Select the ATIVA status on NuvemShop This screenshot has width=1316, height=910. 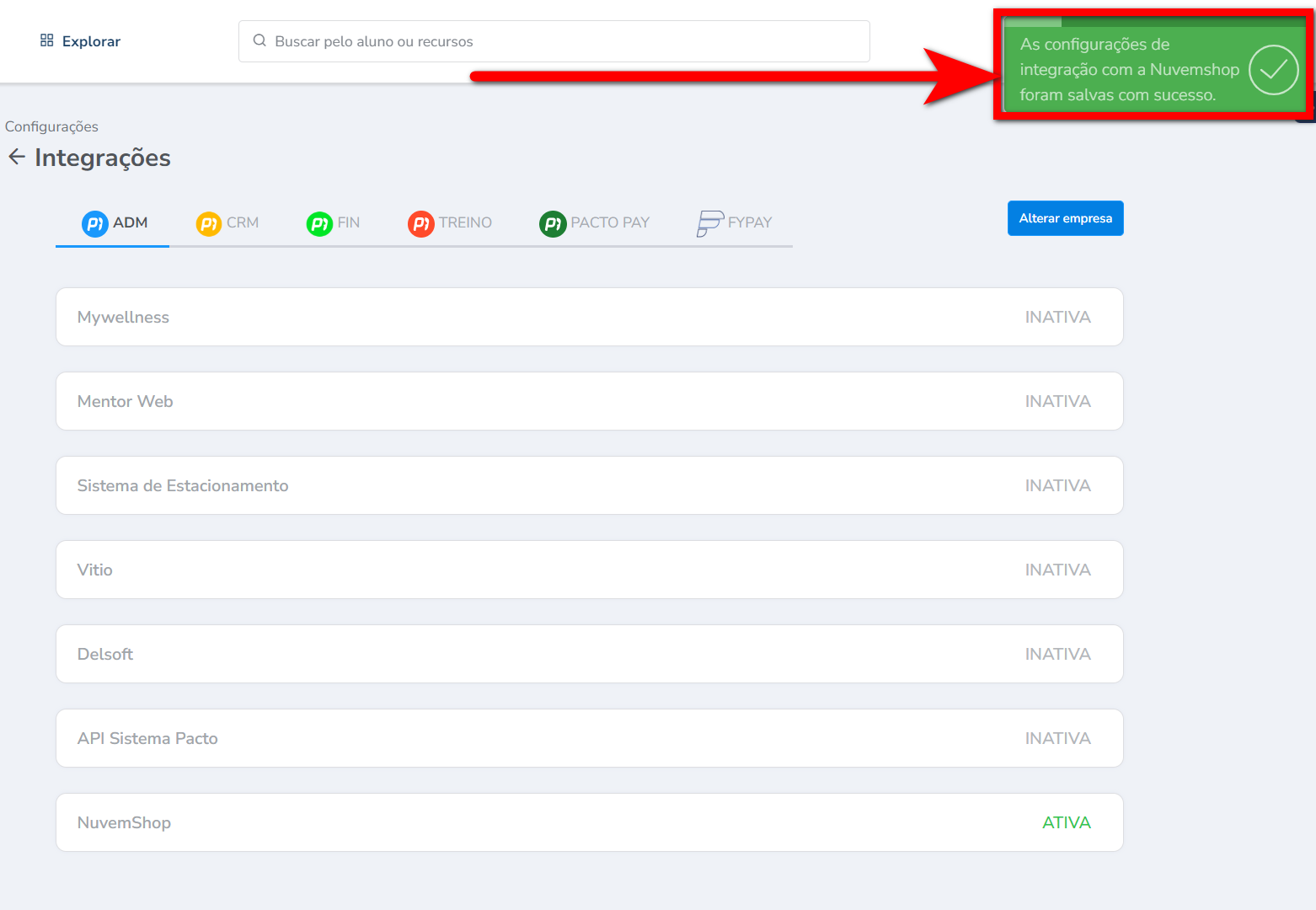(1066, 822)
